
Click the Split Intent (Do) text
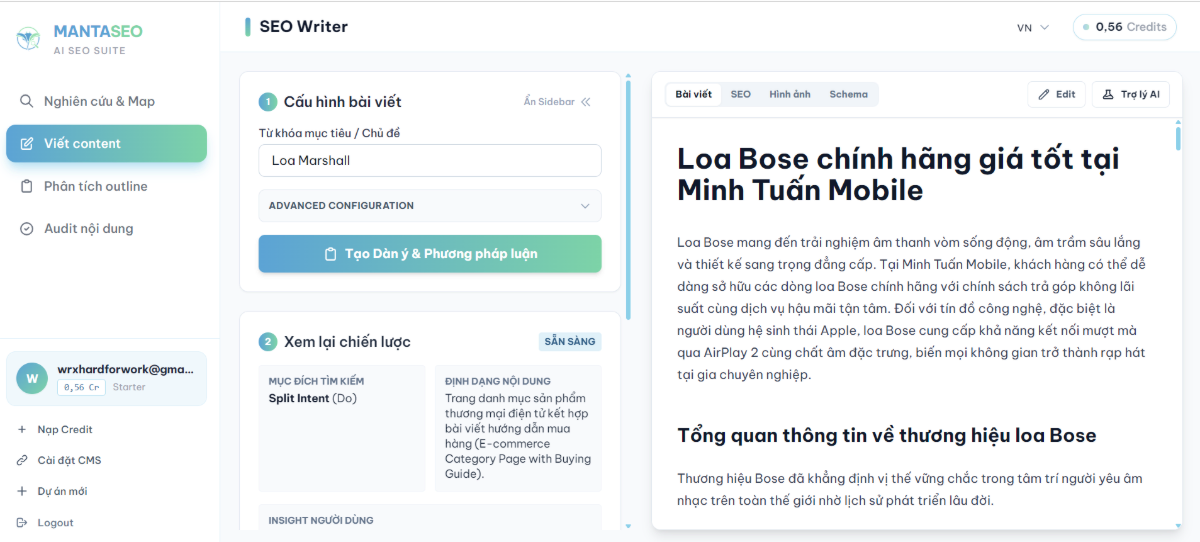(x=312, y=398)
